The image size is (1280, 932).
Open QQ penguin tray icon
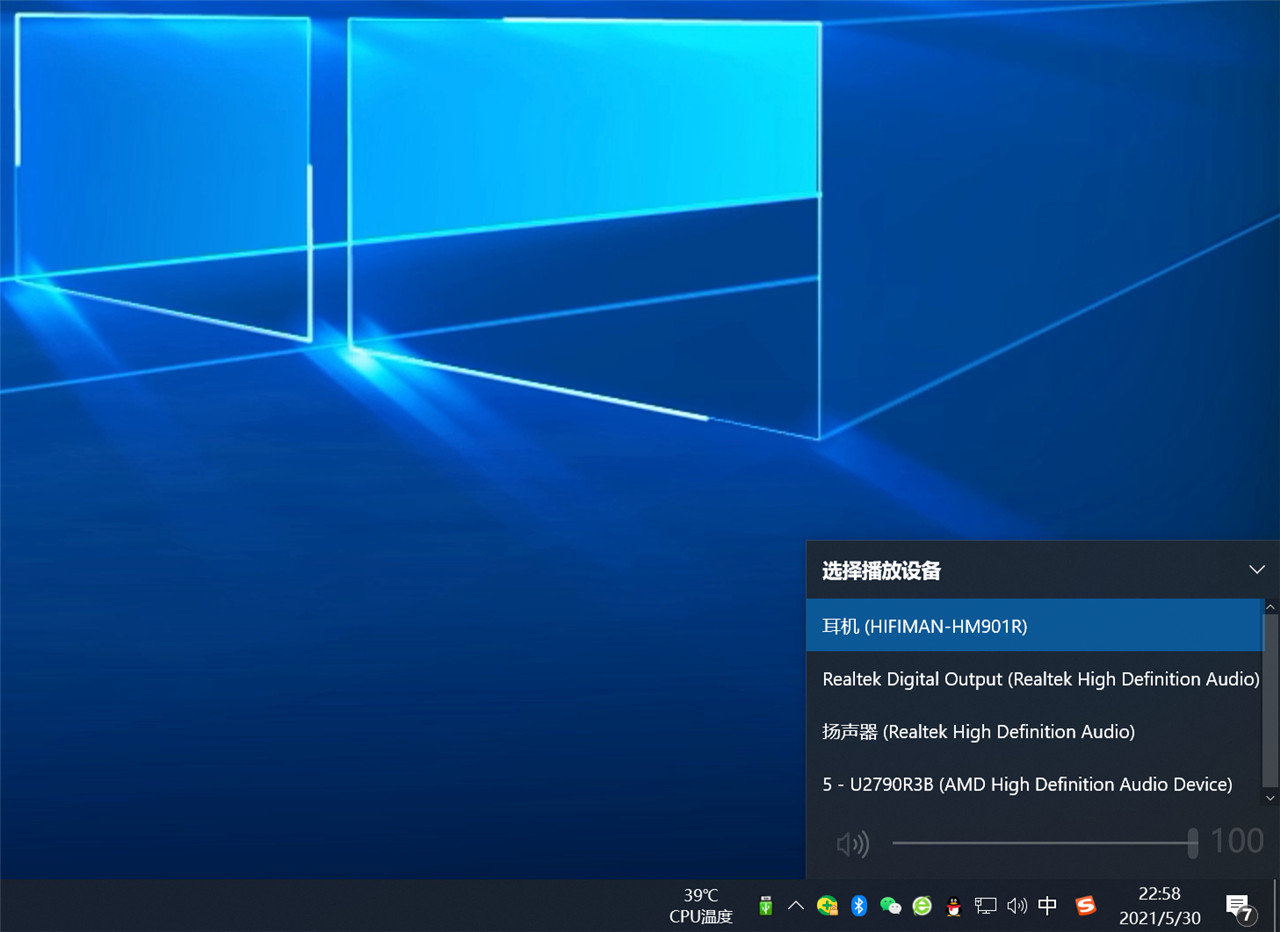(954, 906)
